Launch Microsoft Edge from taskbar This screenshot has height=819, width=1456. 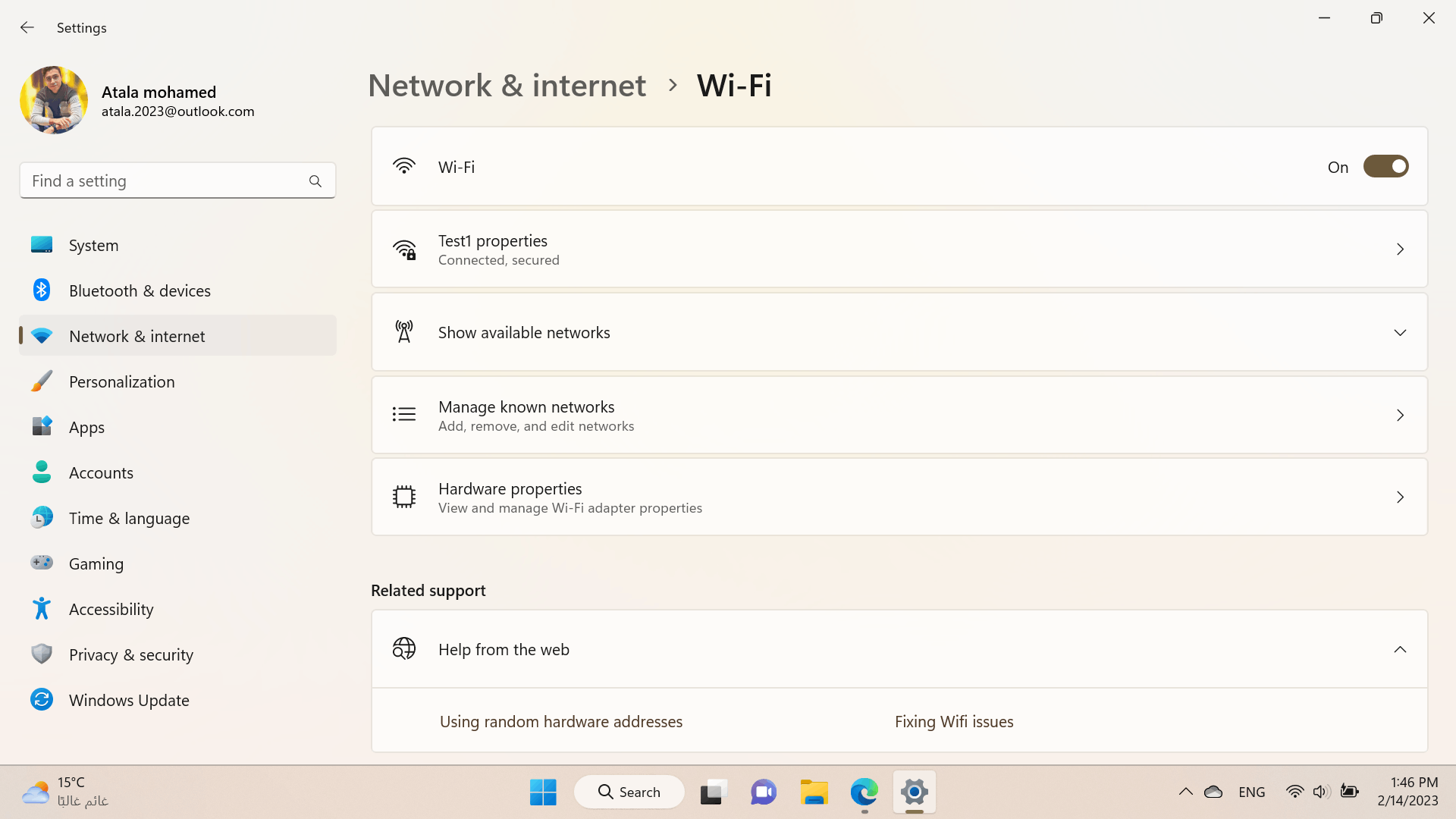point(864,792)
